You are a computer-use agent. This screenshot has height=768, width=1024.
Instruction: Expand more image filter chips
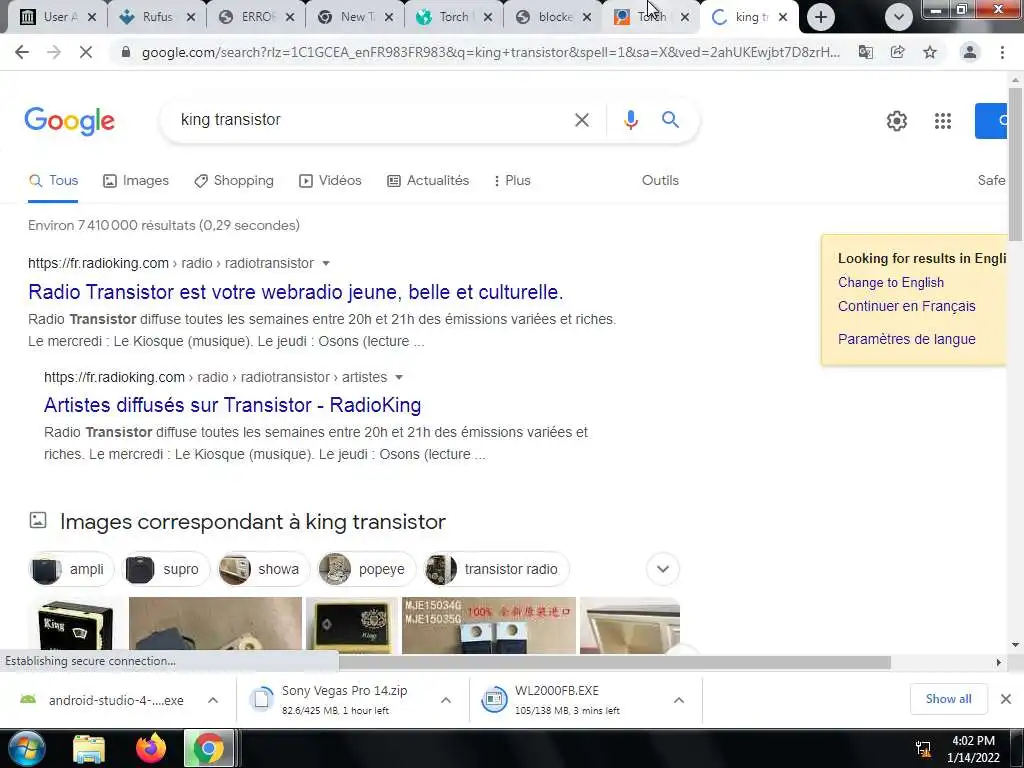click(x=663, y=569)
